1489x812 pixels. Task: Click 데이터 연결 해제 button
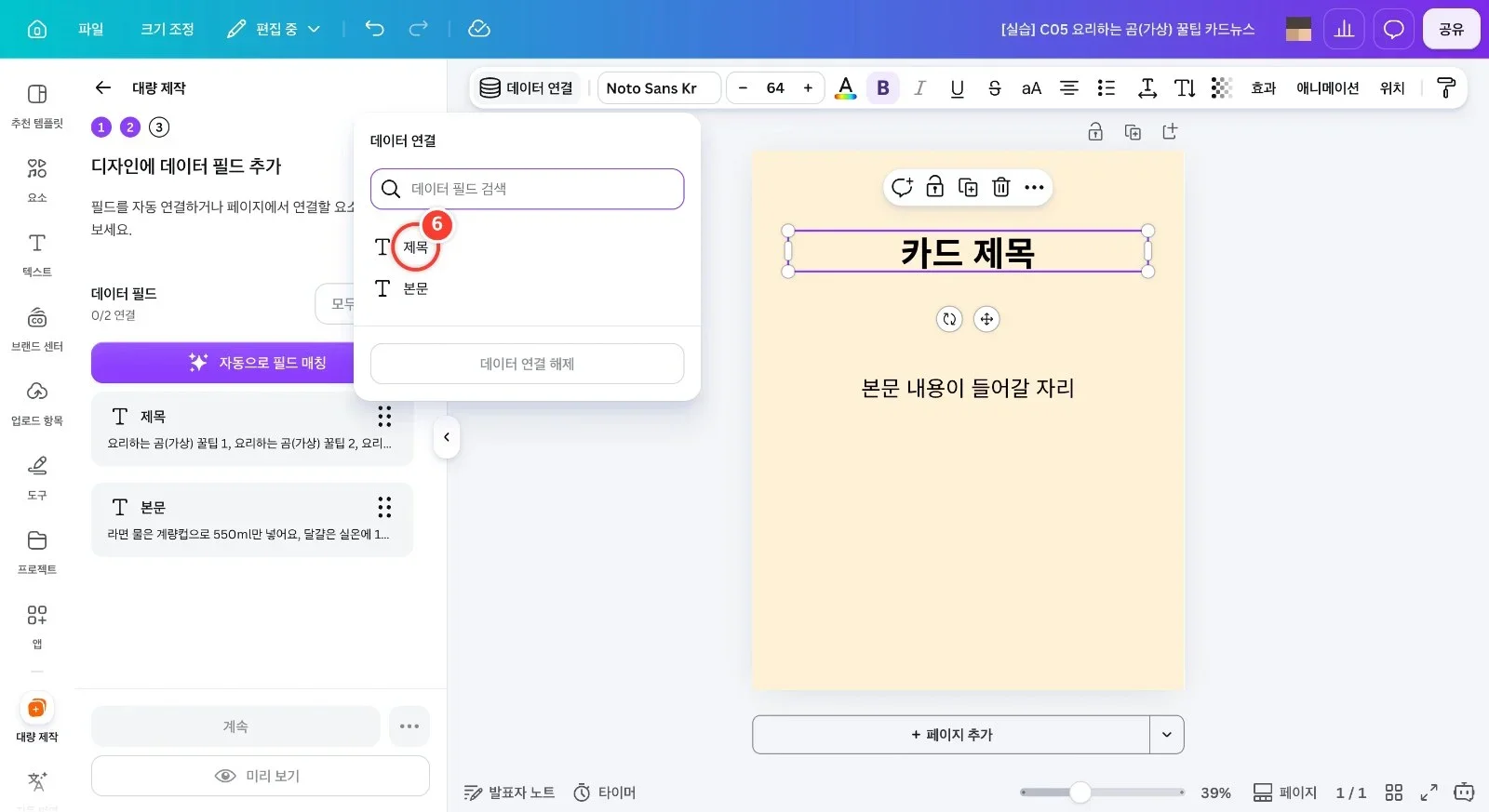pos(527,364)
